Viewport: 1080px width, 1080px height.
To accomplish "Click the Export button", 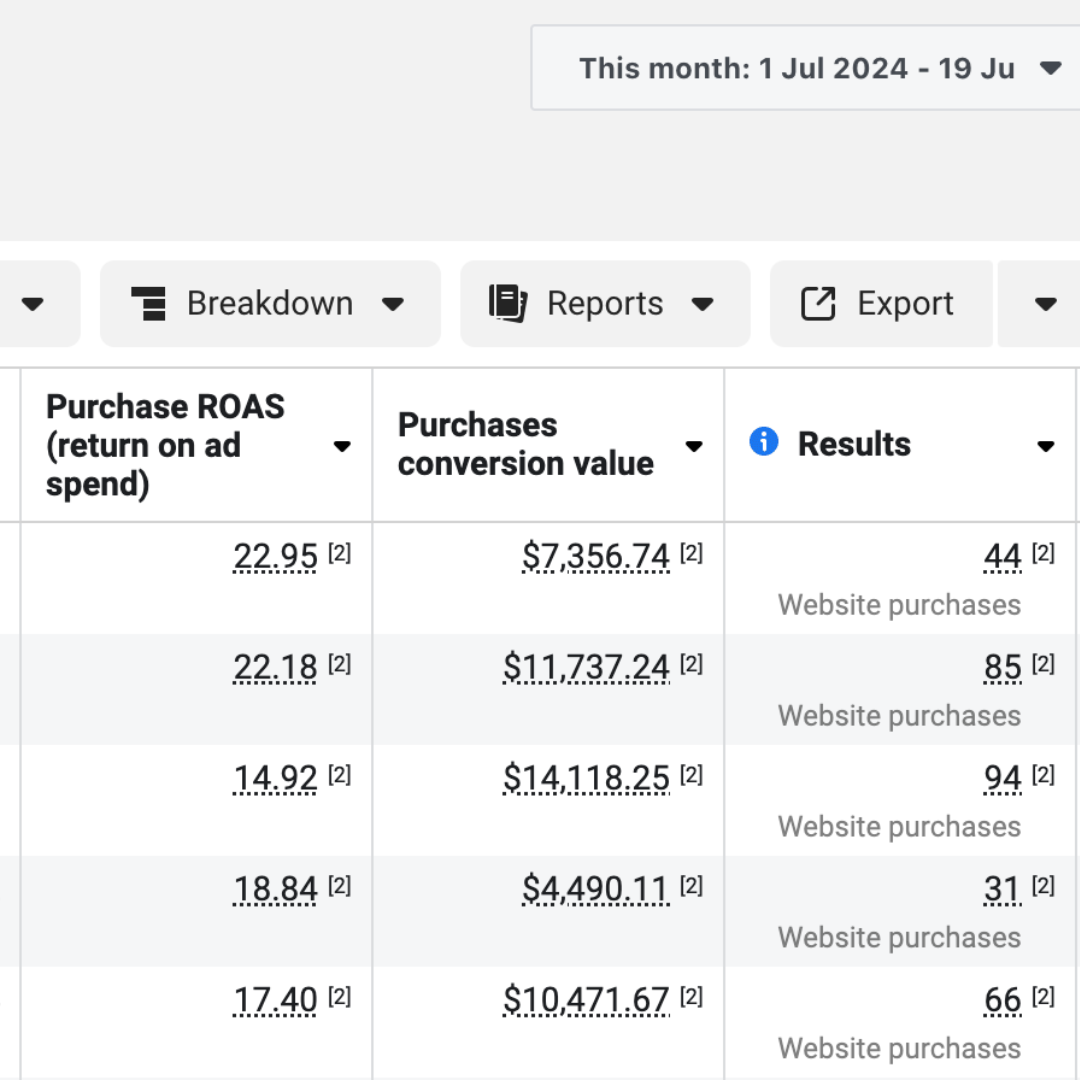I will pyautogui.click(x=880, y=303).
